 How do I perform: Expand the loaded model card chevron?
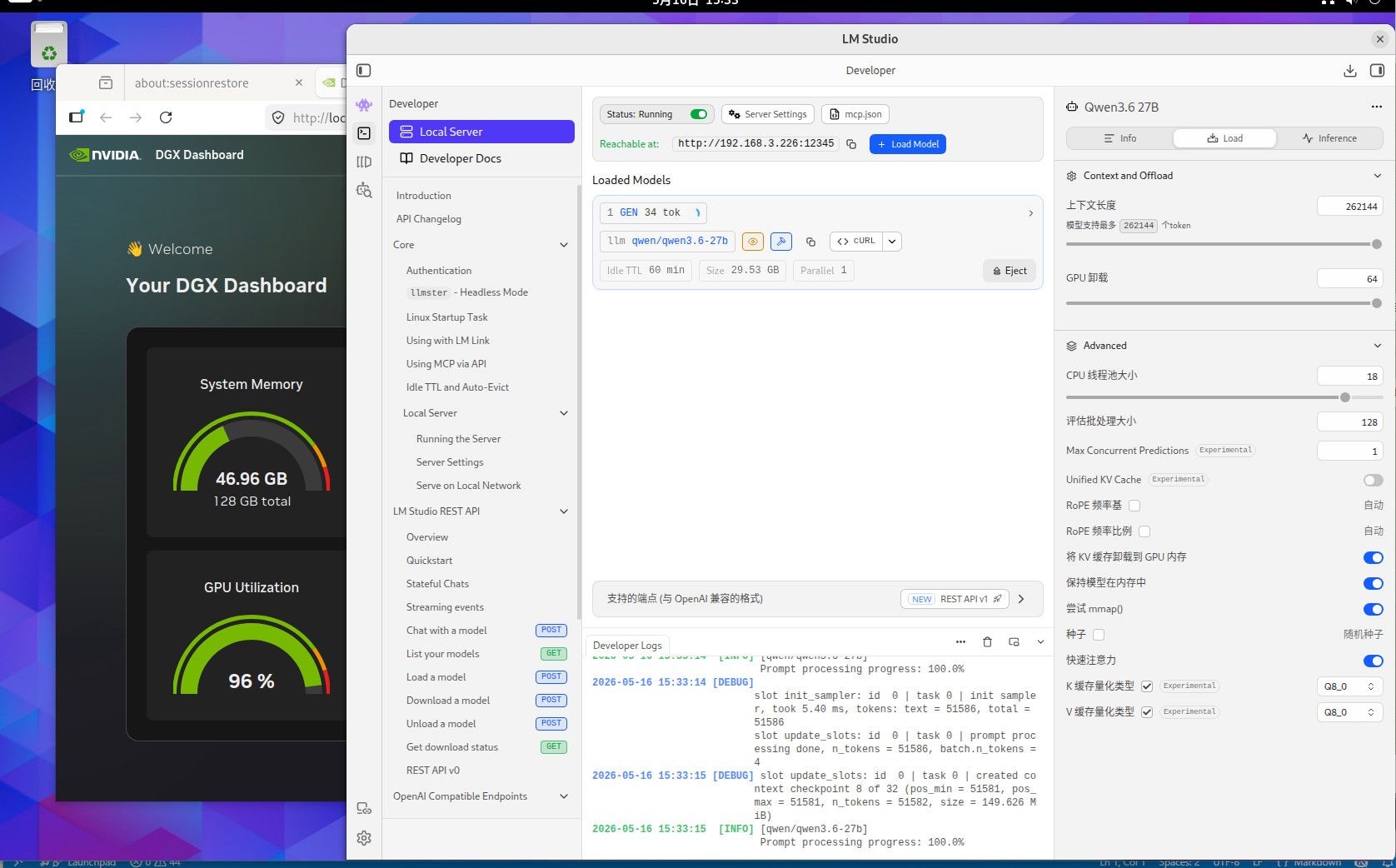click(1030, 213)
